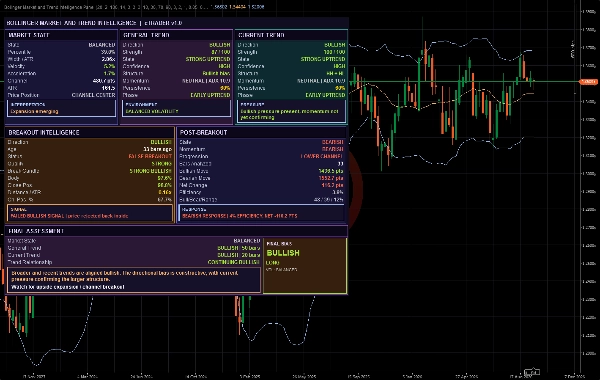Screen dimensions: 600x380
Task: Click Current Trend EARLY UPTREND phase value
Action: coord(325,95)
